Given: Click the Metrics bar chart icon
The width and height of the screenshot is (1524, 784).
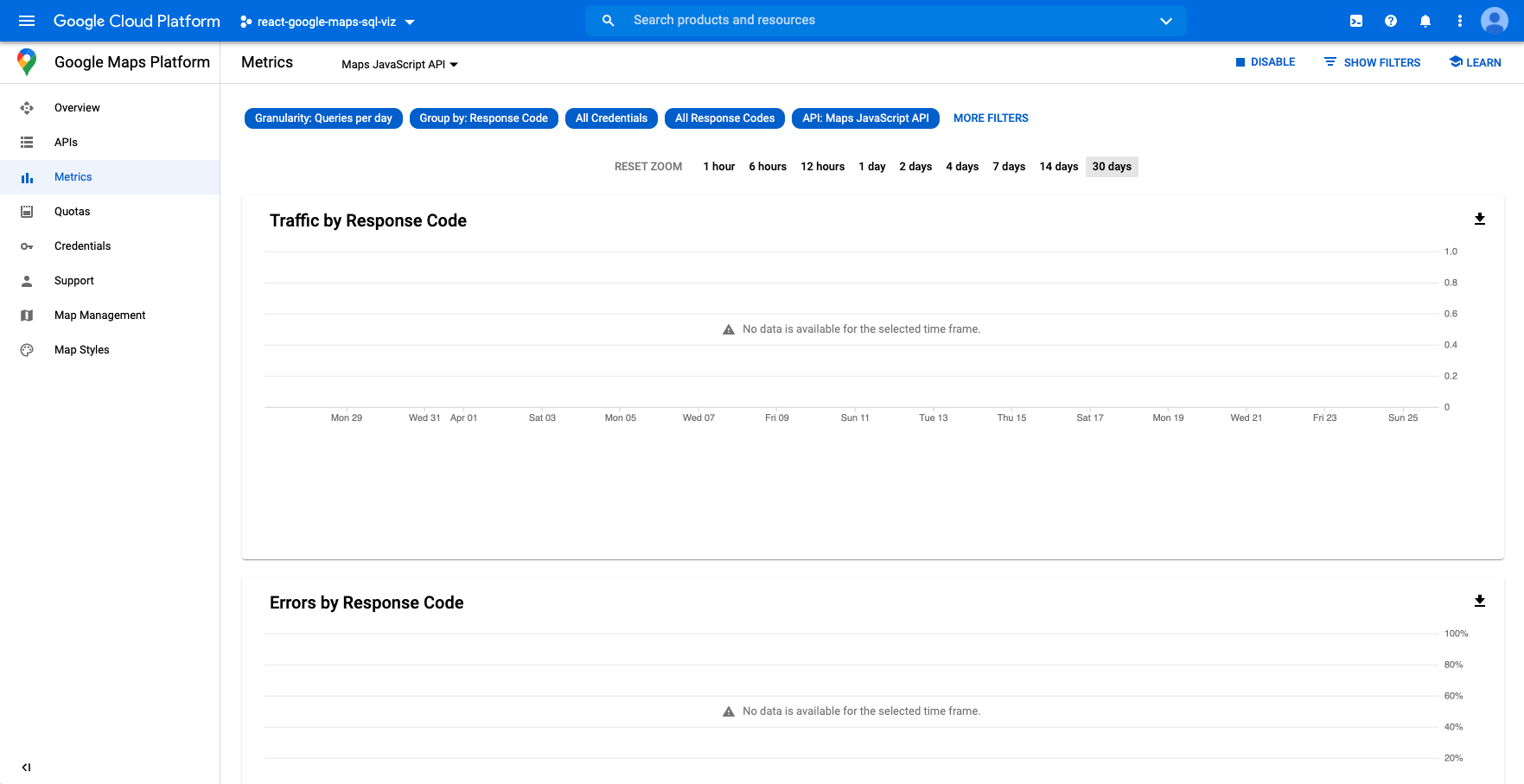Looking at the screenshot, I should pyautogui.click(x=27, y=177).
